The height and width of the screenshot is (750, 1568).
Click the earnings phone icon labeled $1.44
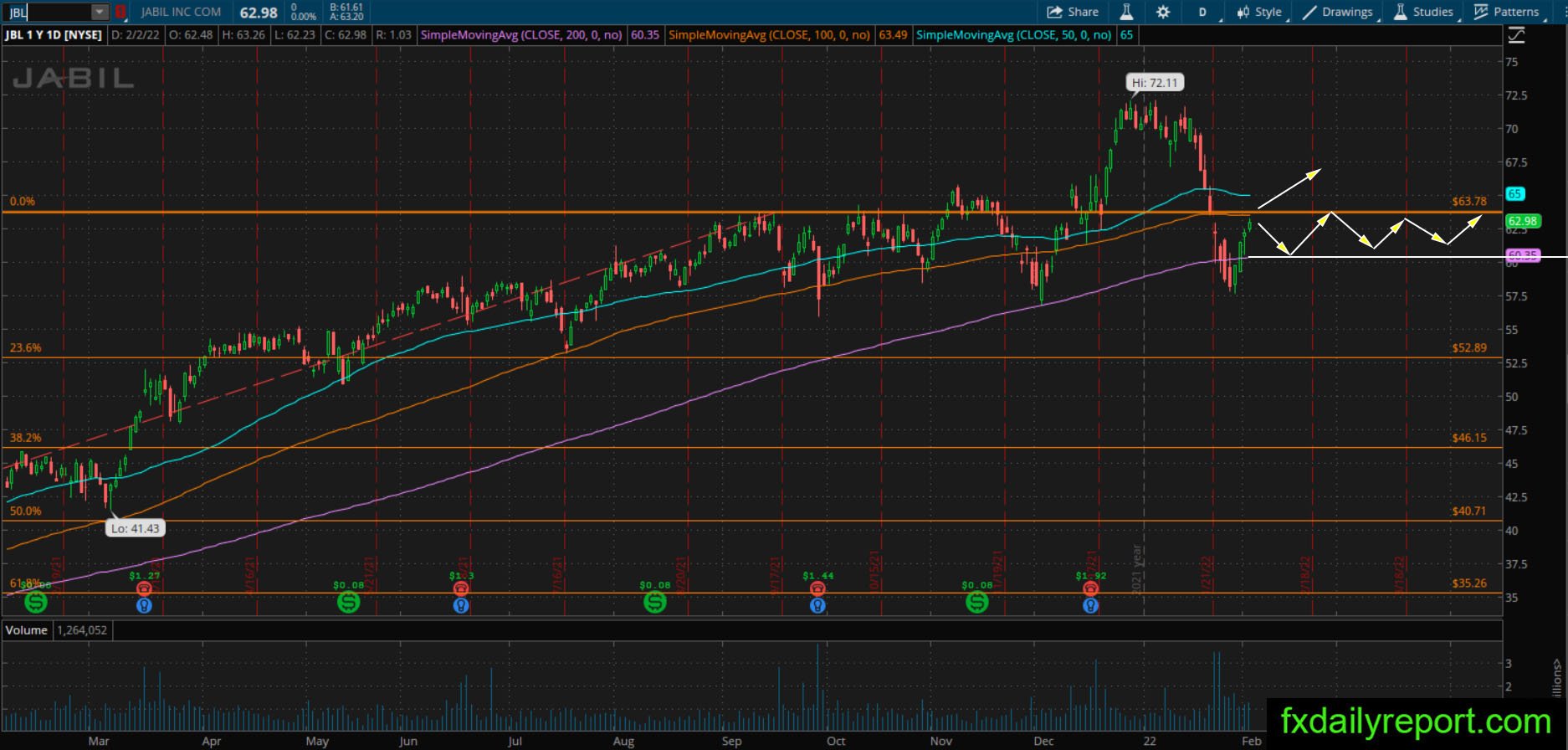click(x=817, y=588)
